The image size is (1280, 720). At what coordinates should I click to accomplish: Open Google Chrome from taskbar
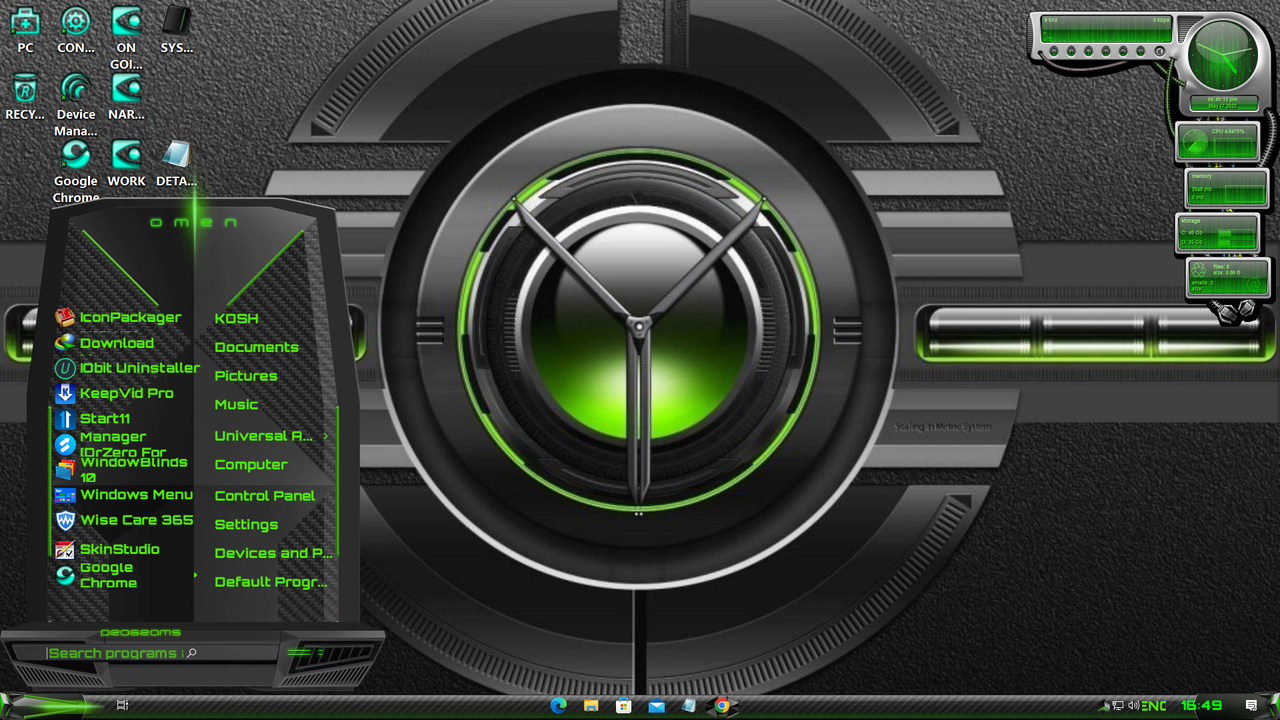(722, 706)
